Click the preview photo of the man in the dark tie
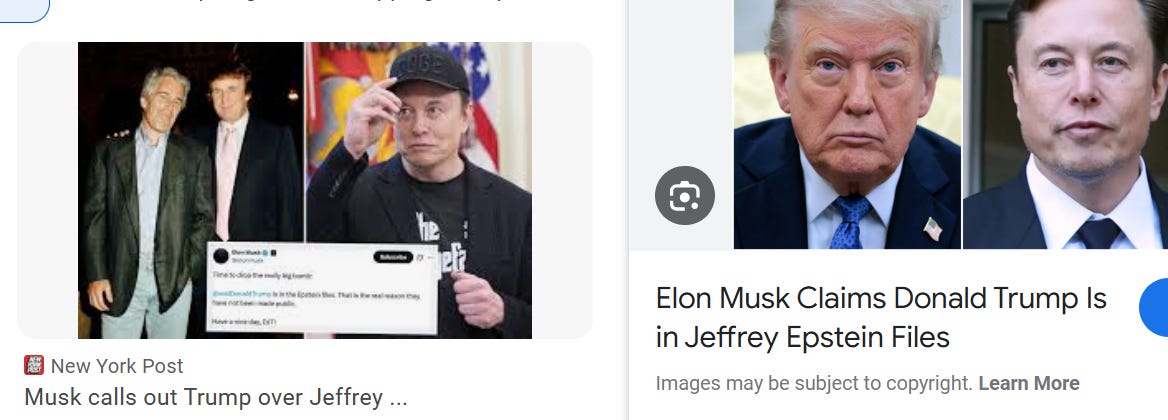 1066,124
